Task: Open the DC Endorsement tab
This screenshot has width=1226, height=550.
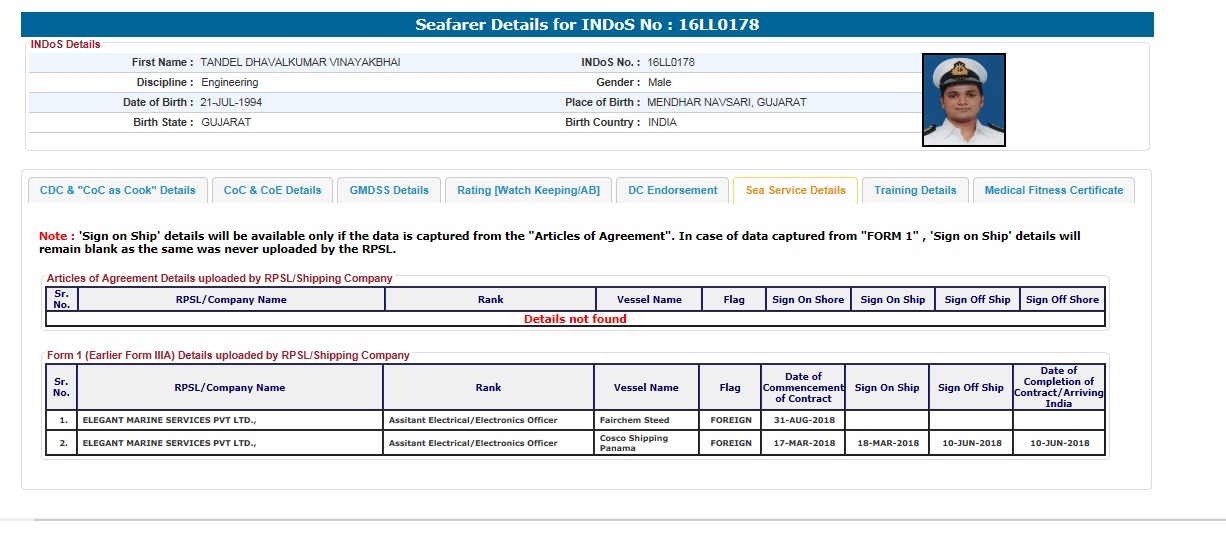Action: coord(672,190)
